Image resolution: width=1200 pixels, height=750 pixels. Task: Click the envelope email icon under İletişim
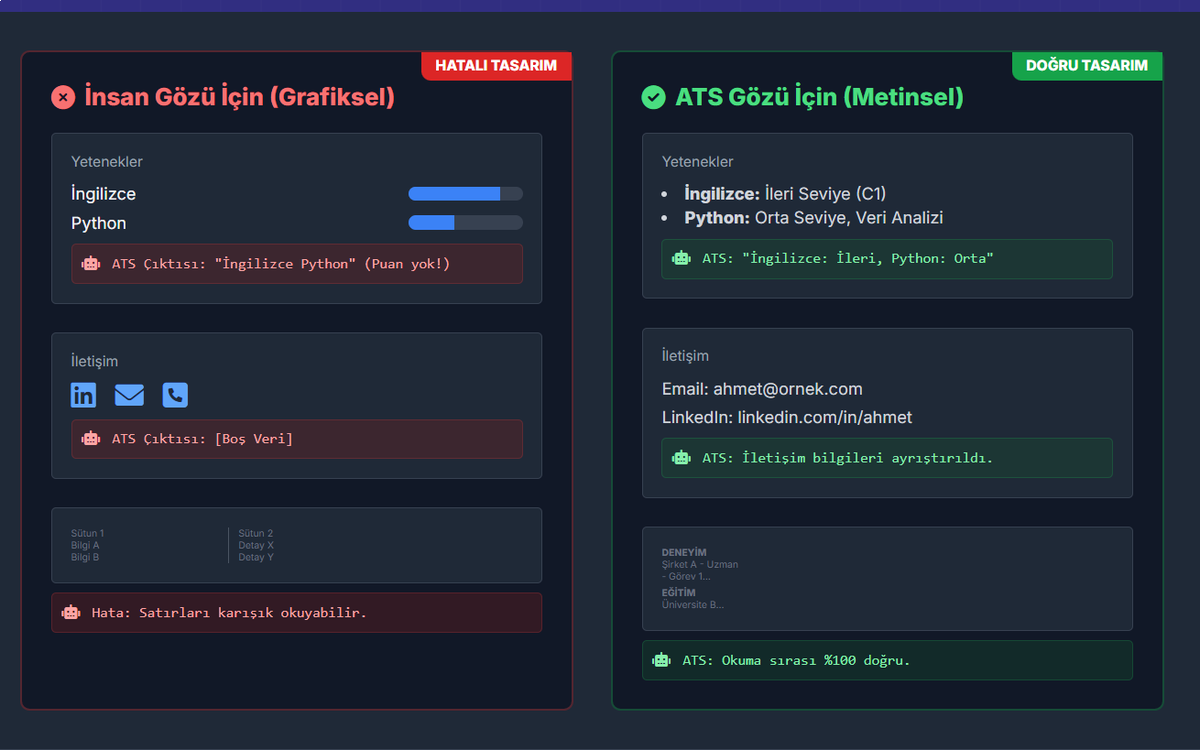[x=129, y=395]
